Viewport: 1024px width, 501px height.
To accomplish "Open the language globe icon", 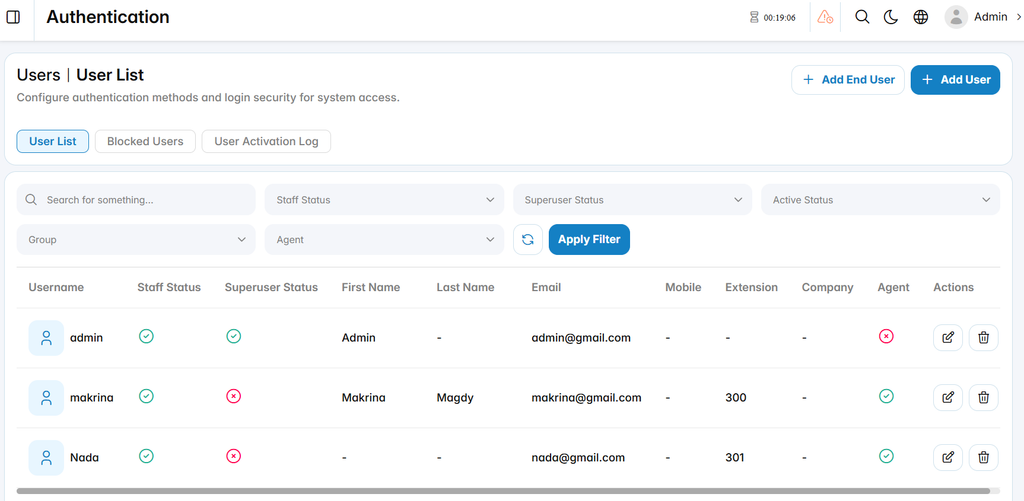I will (921, 17).
